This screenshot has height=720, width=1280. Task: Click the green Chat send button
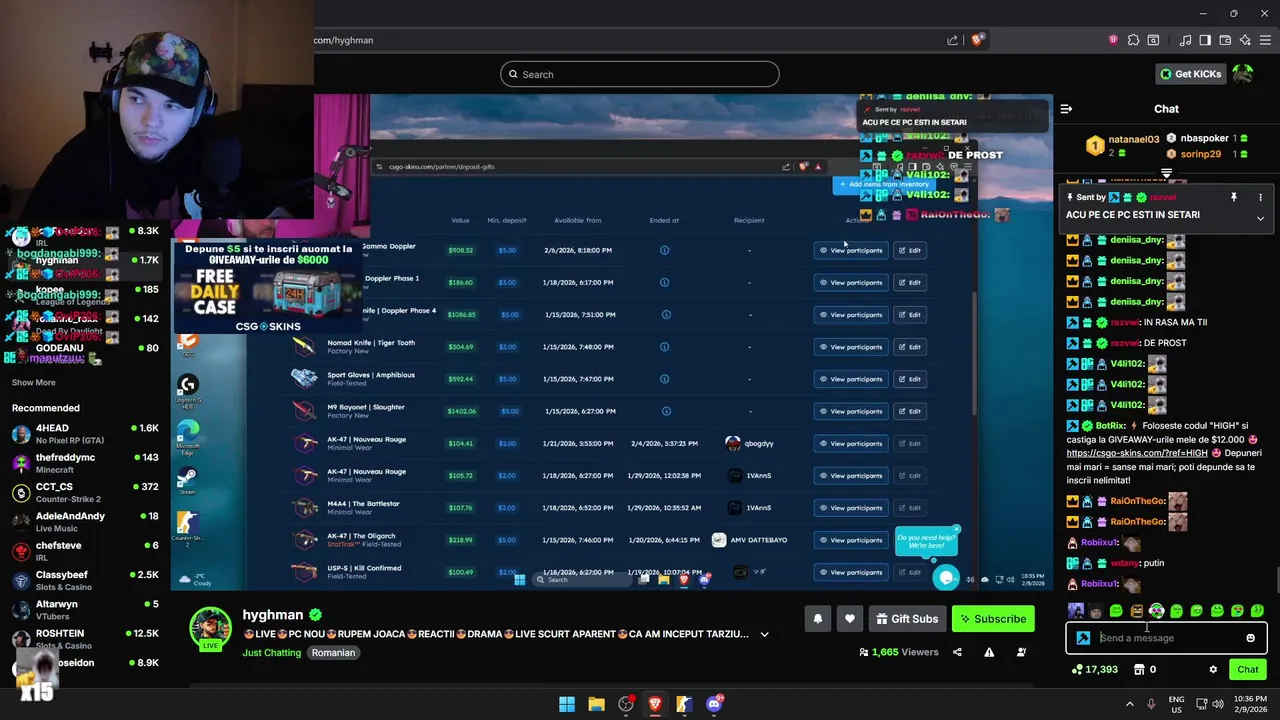[x=1248, y=669]
